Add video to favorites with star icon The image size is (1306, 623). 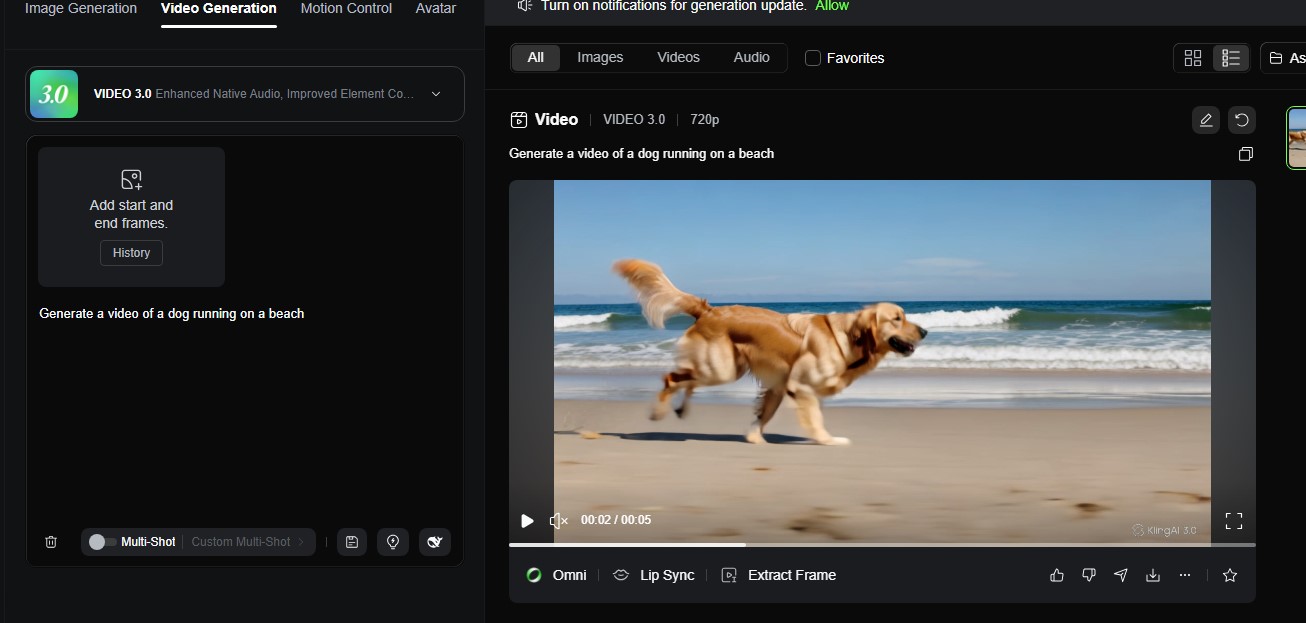tap(1230, 575)
